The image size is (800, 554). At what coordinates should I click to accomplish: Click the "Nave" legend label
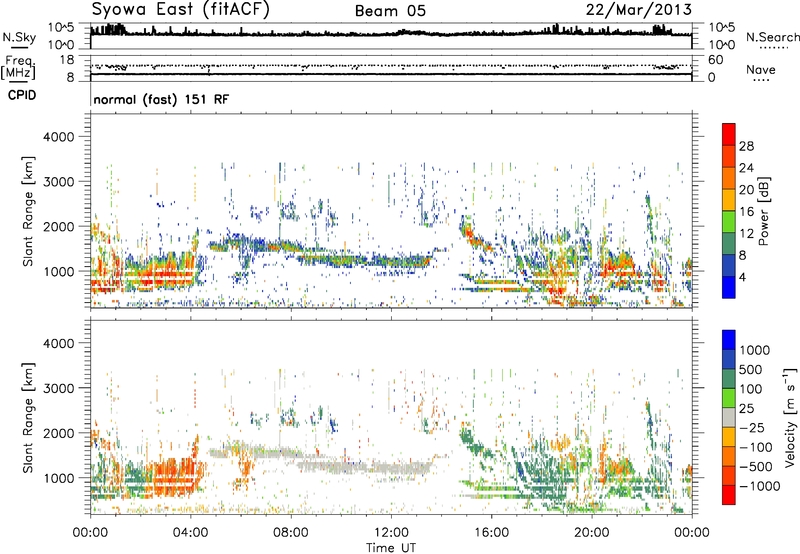point(761,69)
